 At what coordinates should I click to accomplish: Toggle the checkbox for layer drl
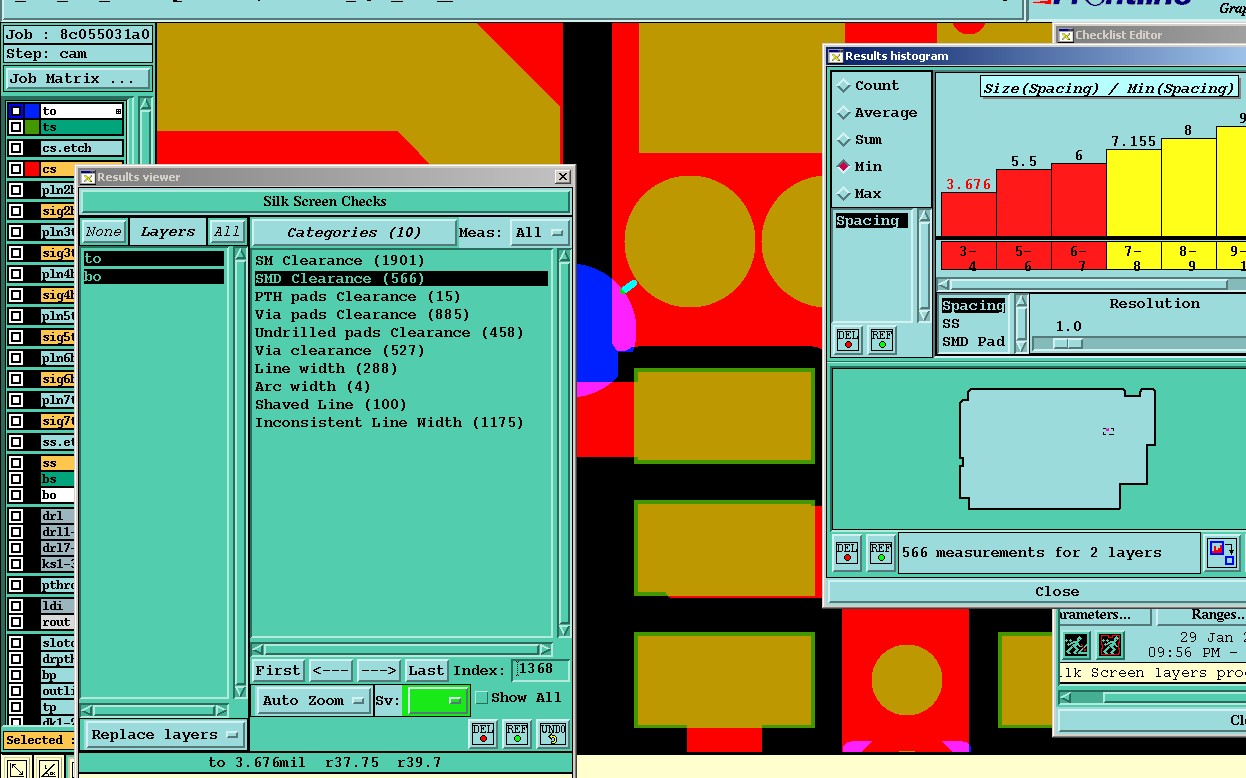pyautogui.click(x=16, y=516)
